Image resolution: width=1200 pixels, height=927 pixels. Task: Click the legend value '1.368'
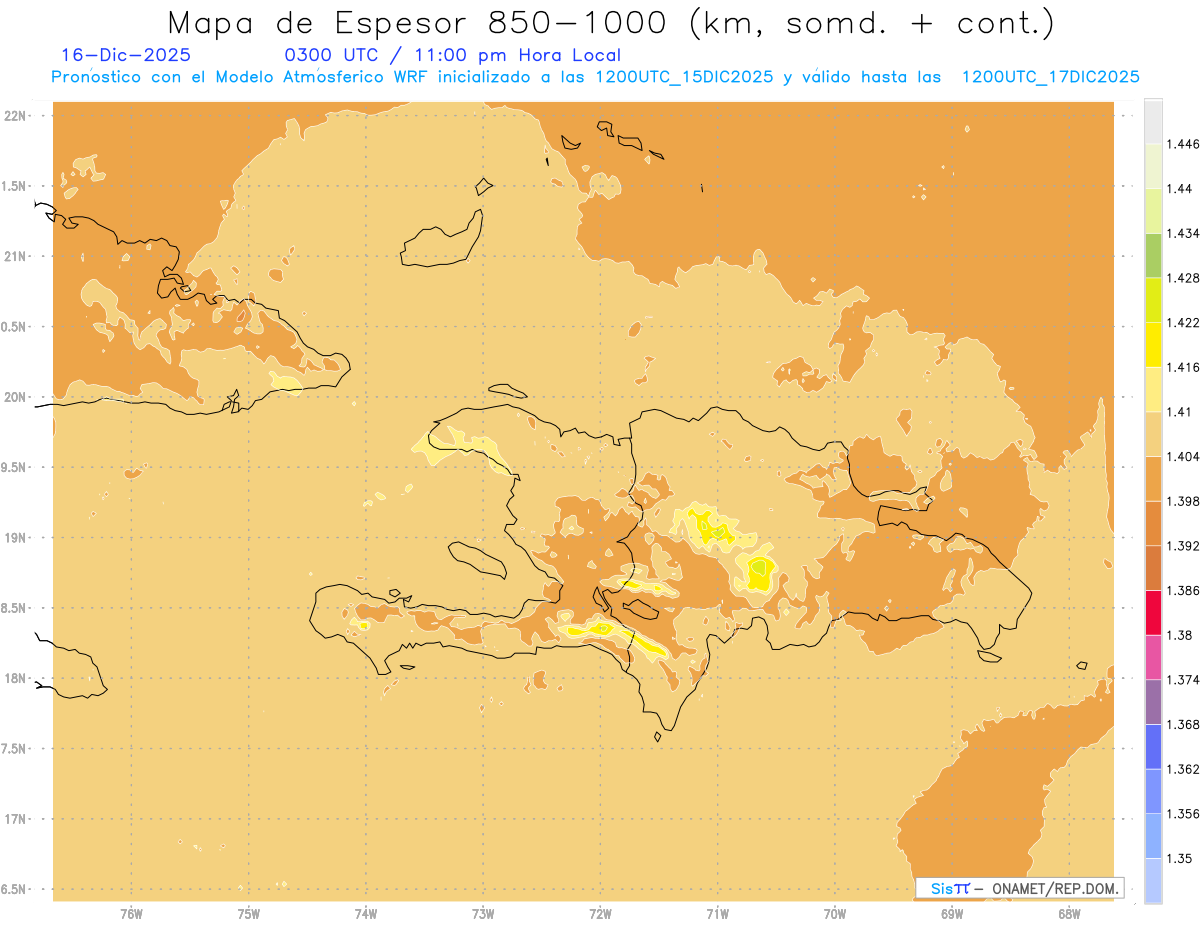coord(1183,724)
